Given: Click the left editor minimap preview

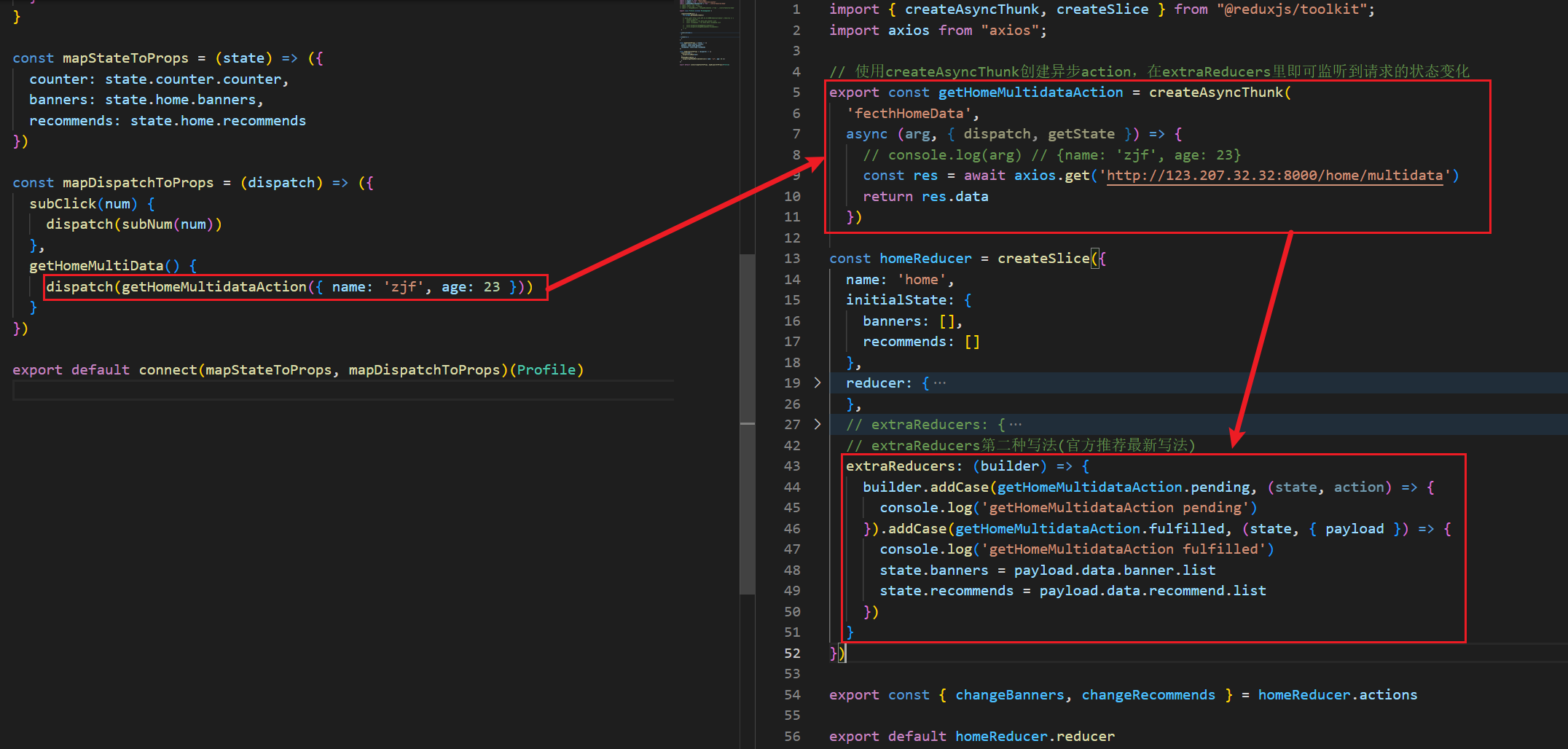Looking at the screenshot, I should tap(707, 34).
